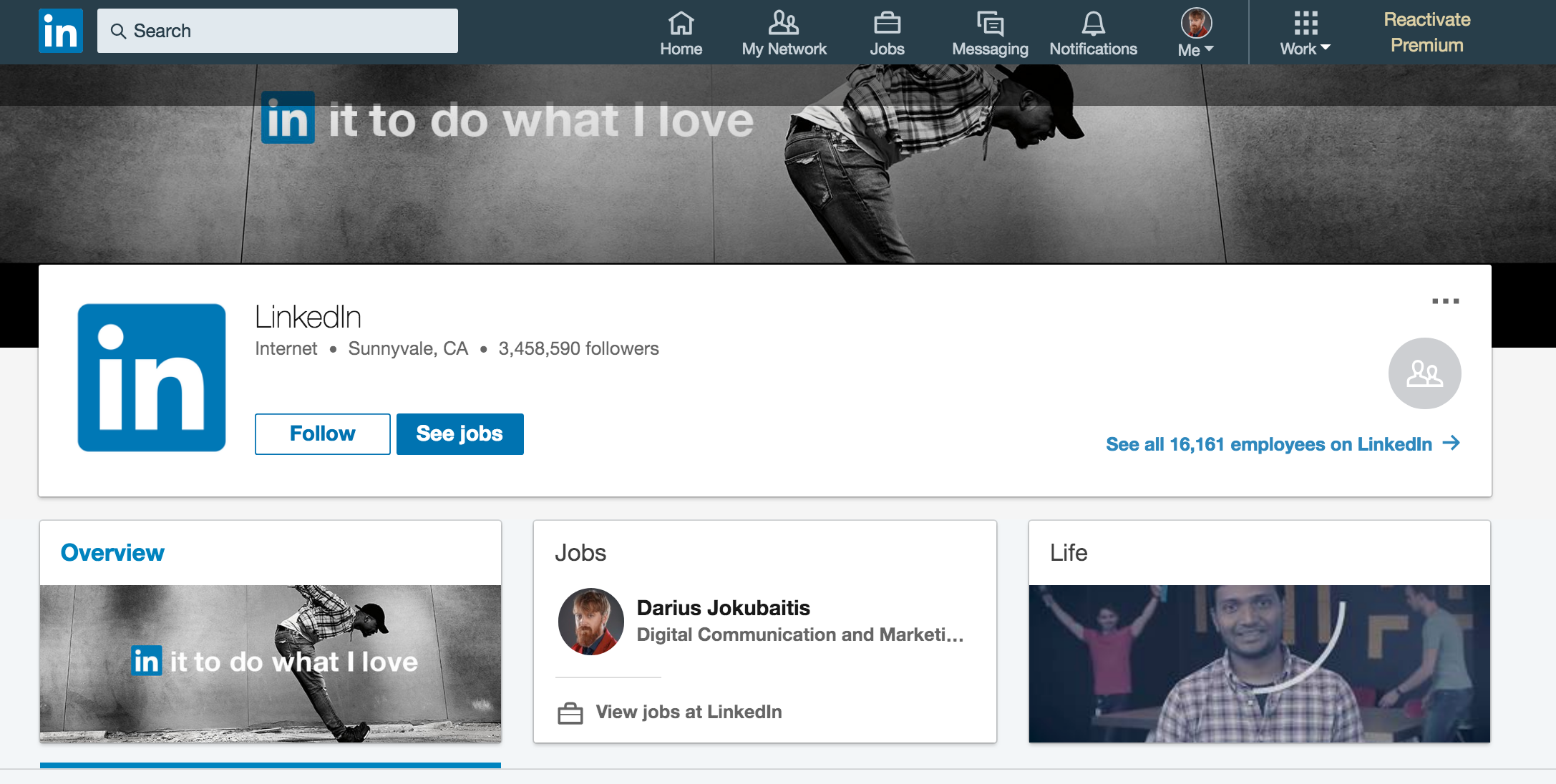
Task: Expand the Work apps grid dropdown
Action: pos(1305,32)
